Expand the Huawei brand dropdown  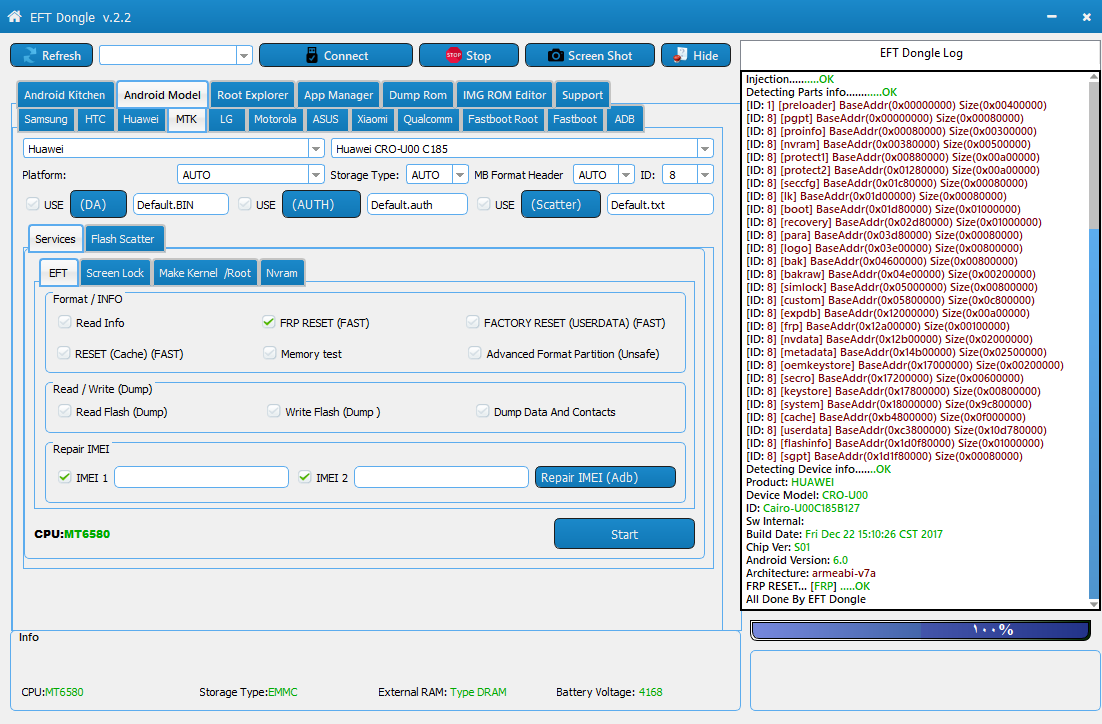coord(316,148)
